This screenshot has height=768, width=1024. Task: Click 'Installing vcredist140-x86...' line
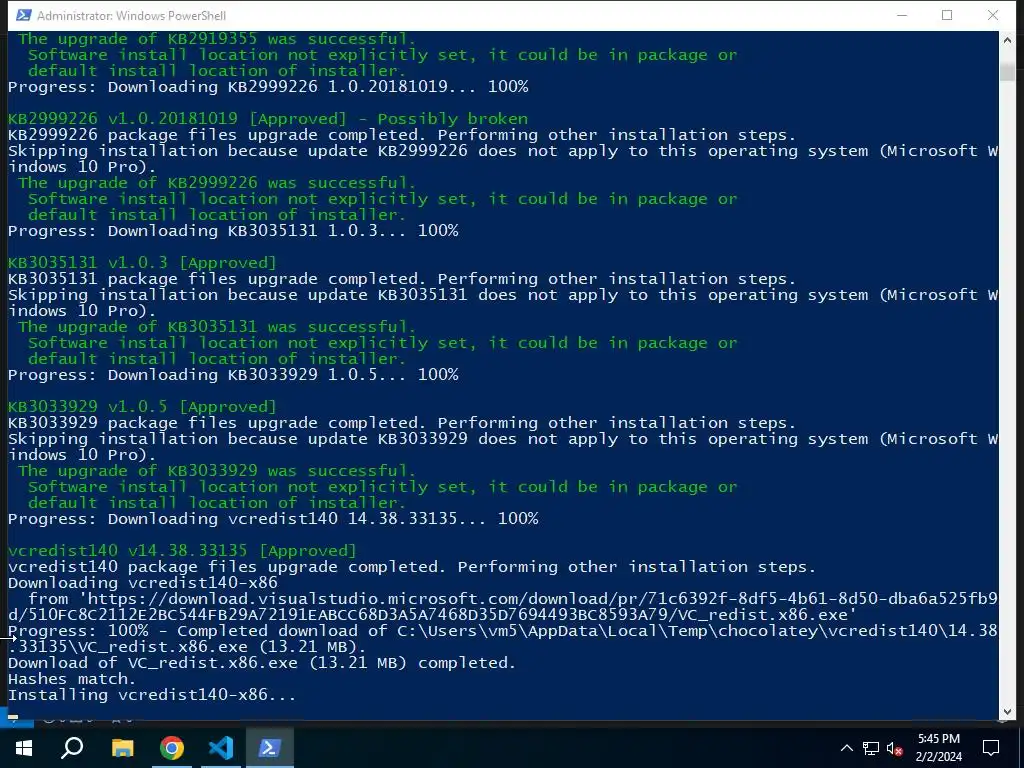tap(152, 695)
